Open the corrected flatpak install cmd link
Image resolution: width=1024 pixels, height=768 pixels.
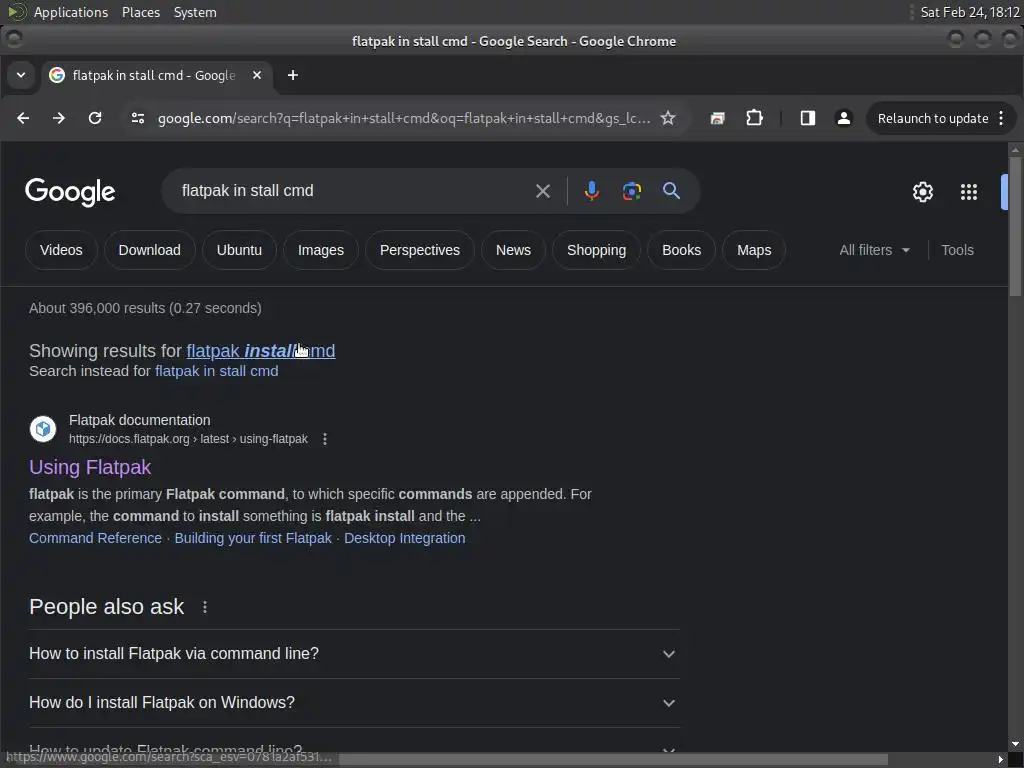pyautogui.click(x=261, y=351)
